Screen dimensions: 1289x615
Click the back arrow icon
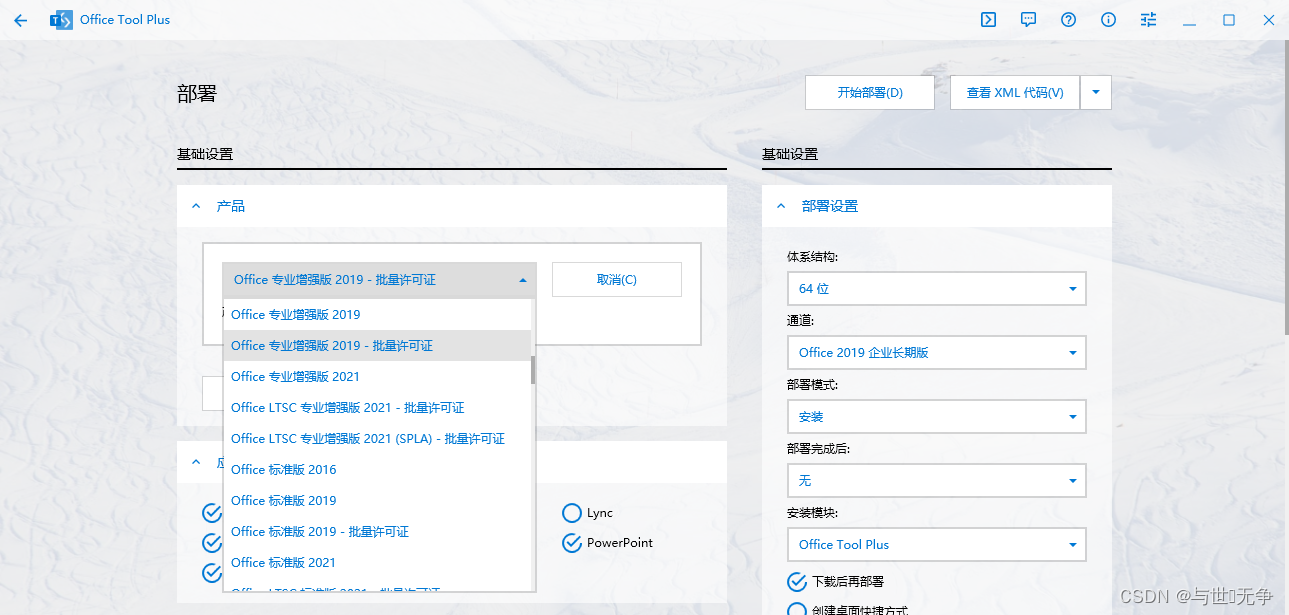click(x=20, y=20)
